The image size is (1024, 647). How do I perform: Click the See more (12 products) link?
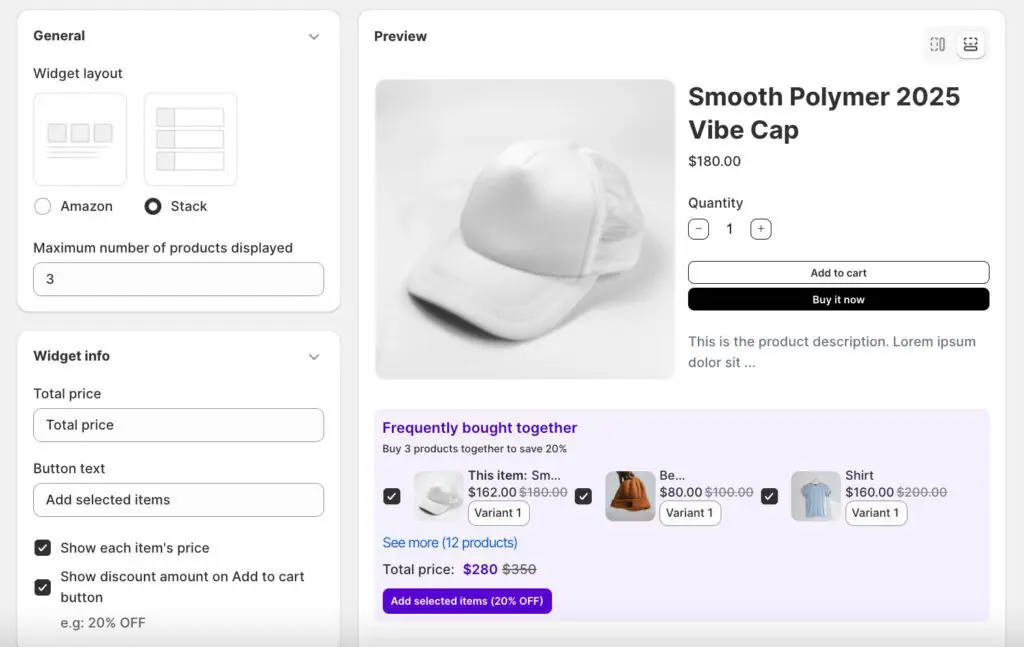450,543
